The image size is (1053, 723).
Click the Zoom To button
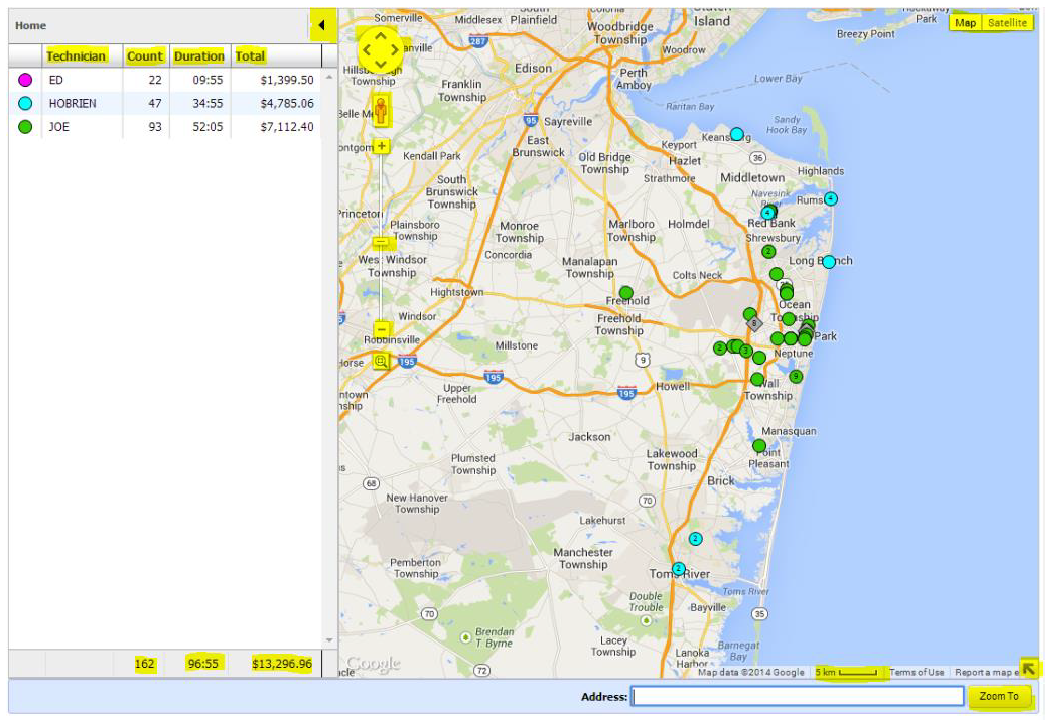click(999, 697)
